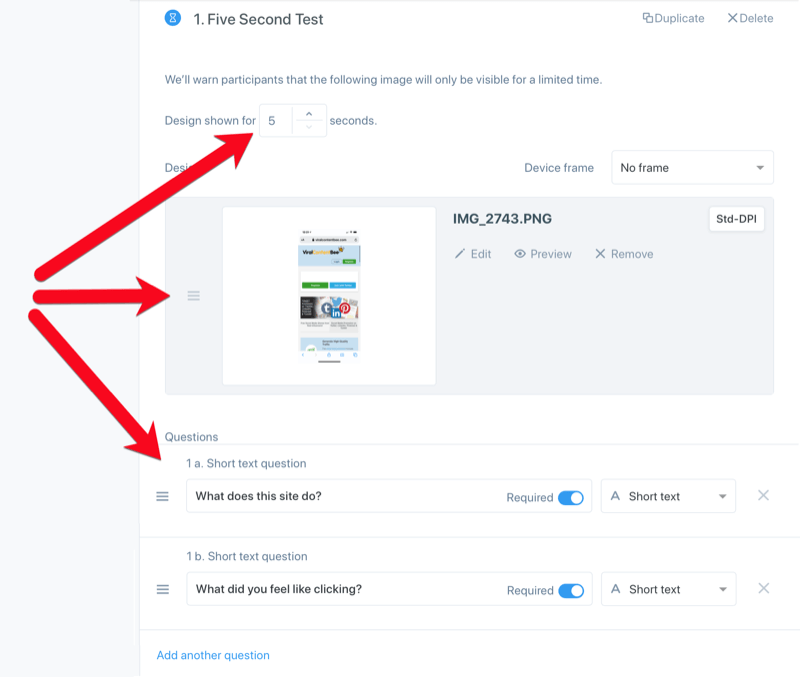Open Short text type dropdown for question 1b
This screenshot has height=677, width=800.
click(x=668, y=590)
